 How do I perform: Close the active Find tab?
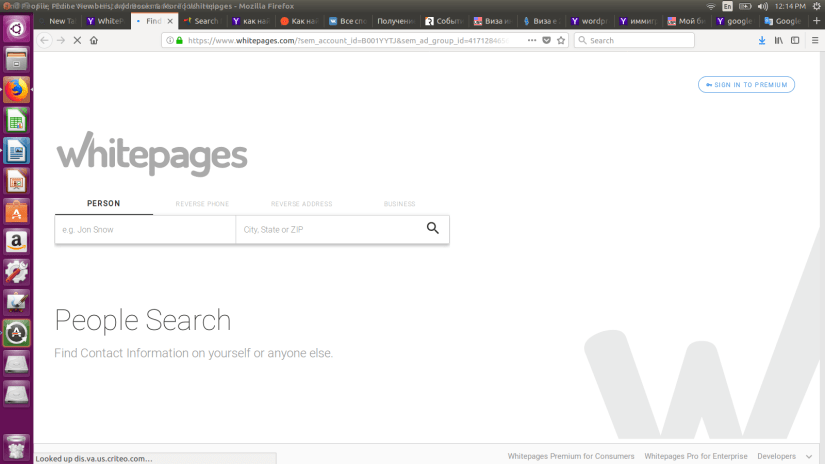tap(170, 21)
